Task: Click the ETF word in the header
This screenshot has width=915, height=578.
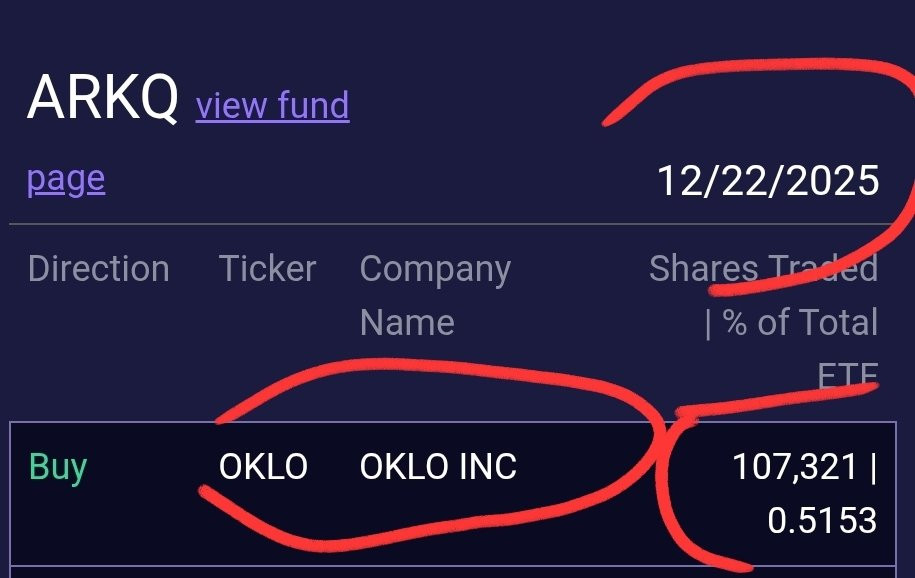Action: click(x=846, y=376)
